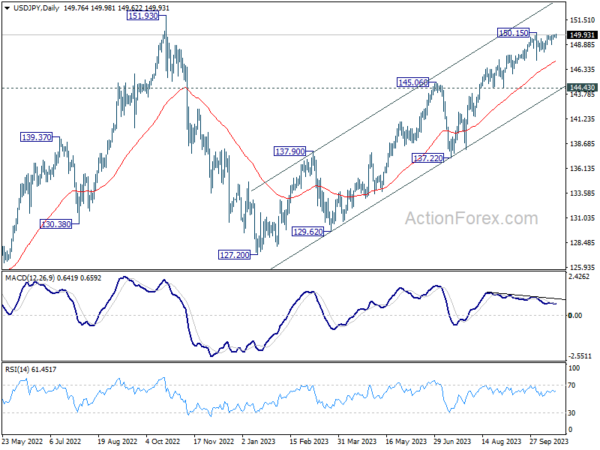
Task: Select the 151.930 price label
Action: [143, 16]
